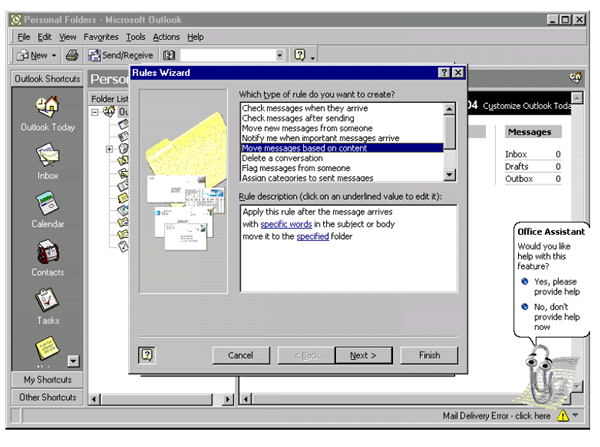The image size is (600, 447).
Task: Select Assign categories to sent messages
Action: 342,178
